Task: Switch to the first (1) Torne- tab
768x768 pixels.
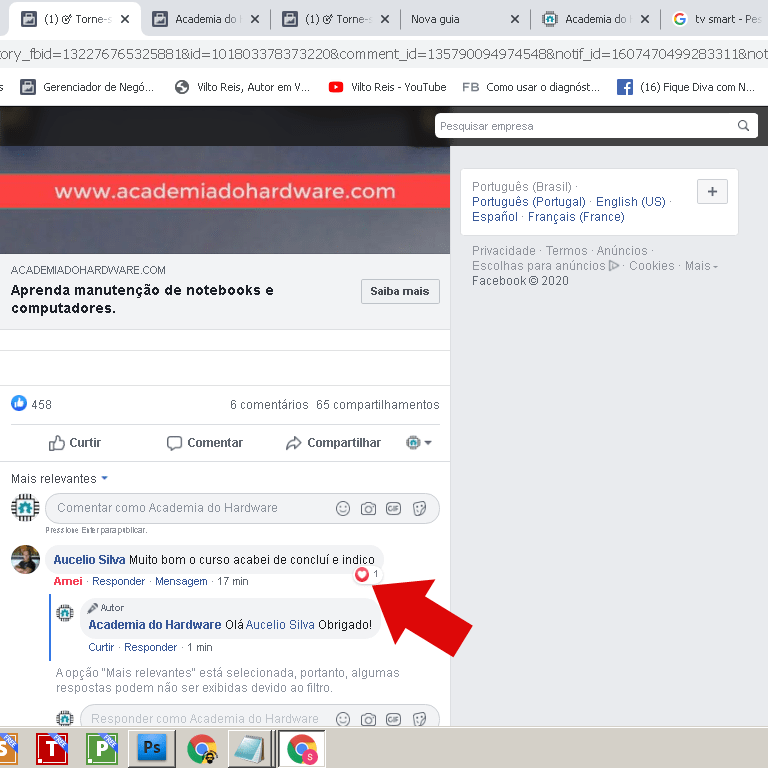Action: pyautogui.click(x=75, y=19)
